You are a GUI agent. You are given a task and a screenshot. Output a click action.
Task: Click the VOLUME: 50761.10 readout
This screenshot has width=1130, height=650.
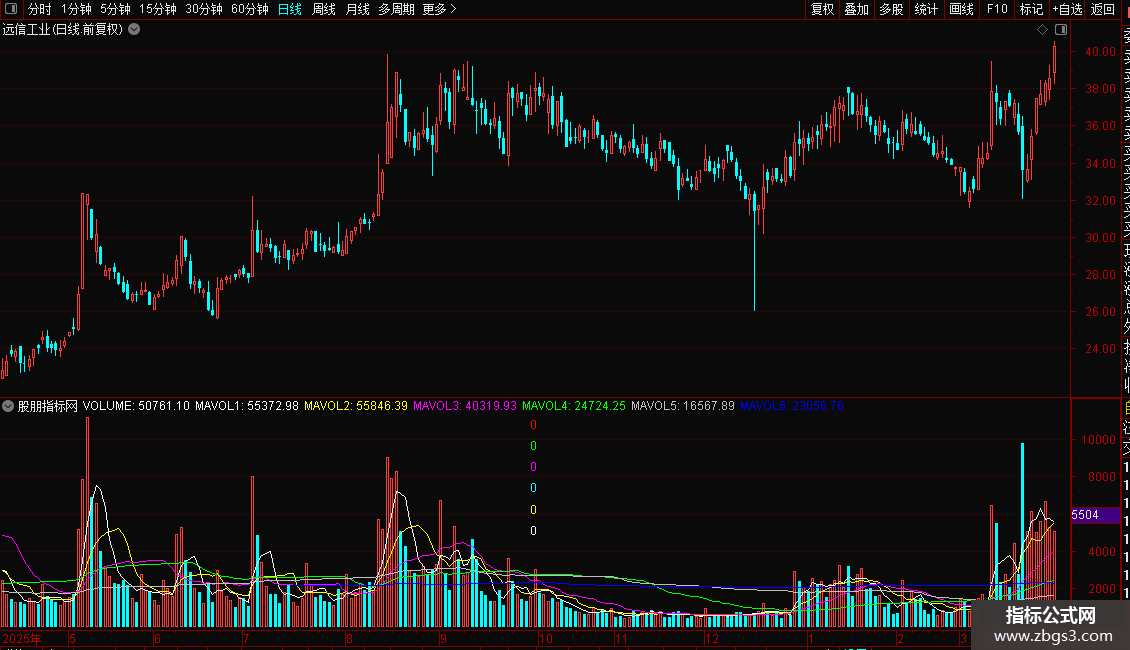(136, 406)
